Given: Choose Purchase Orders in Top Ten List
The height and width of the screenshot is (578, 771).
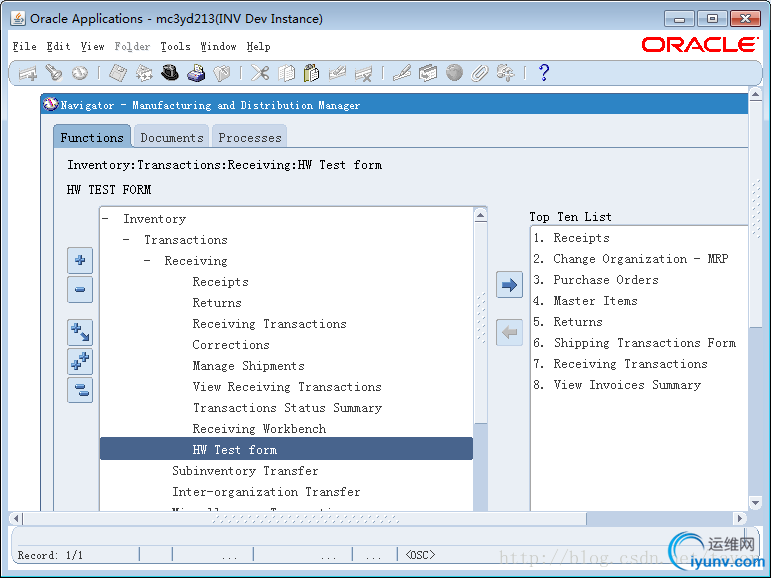Looking at the screenshot, I should tap(606, 280).
